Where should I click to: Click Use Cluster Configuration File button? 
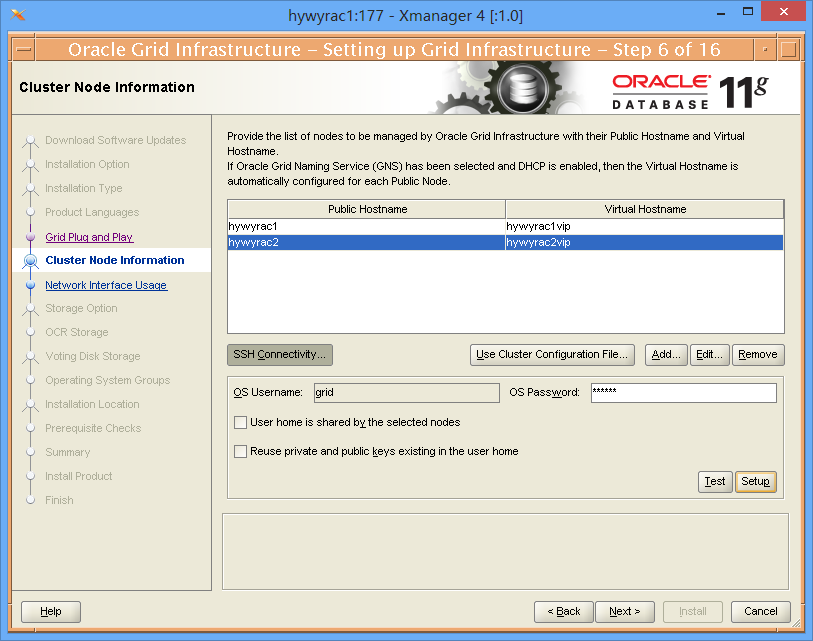click(x=552, y=355)
